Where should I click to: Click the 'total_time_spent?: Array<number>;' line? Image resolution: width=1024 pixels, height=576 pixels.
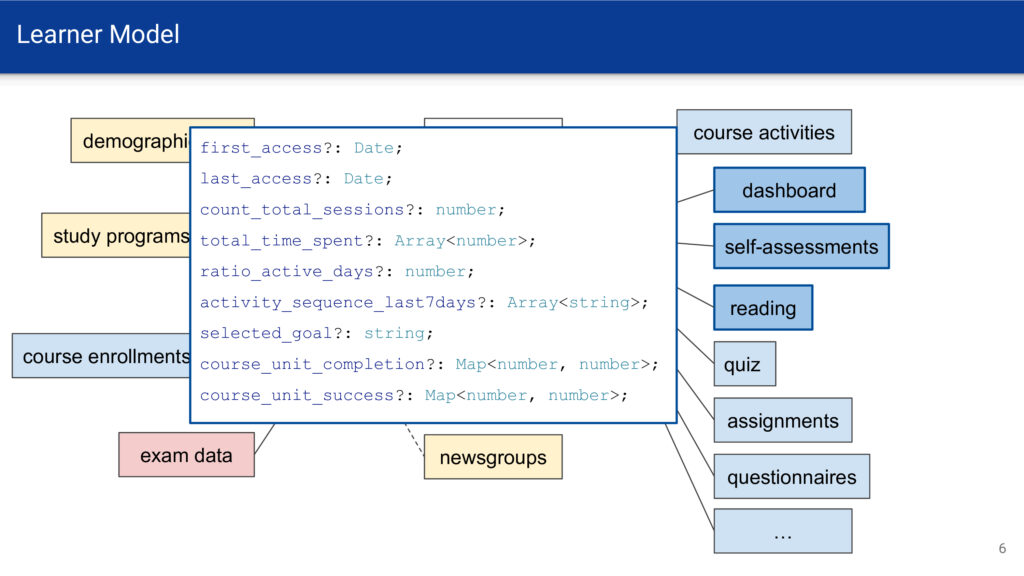coord(368,241)
